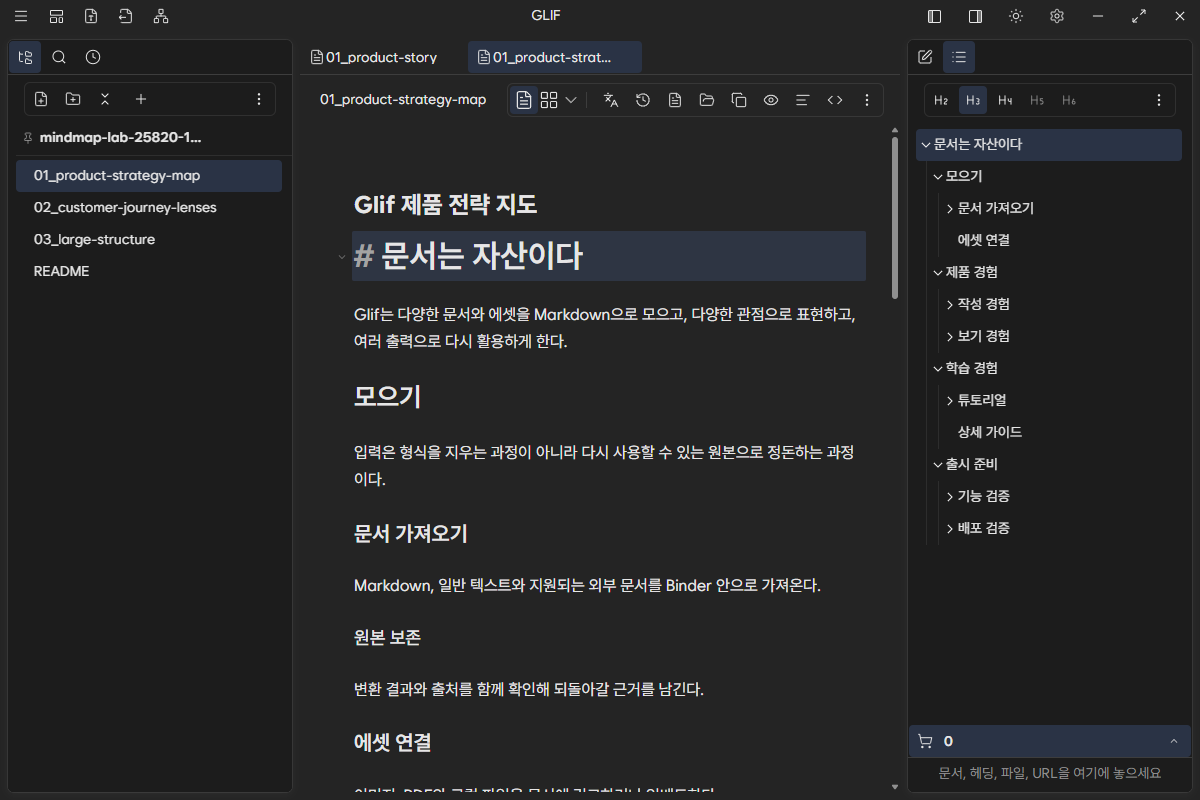Open the view mode dropdown chevron
This screenshot has width=1200, height=800.
coord(571,100)
